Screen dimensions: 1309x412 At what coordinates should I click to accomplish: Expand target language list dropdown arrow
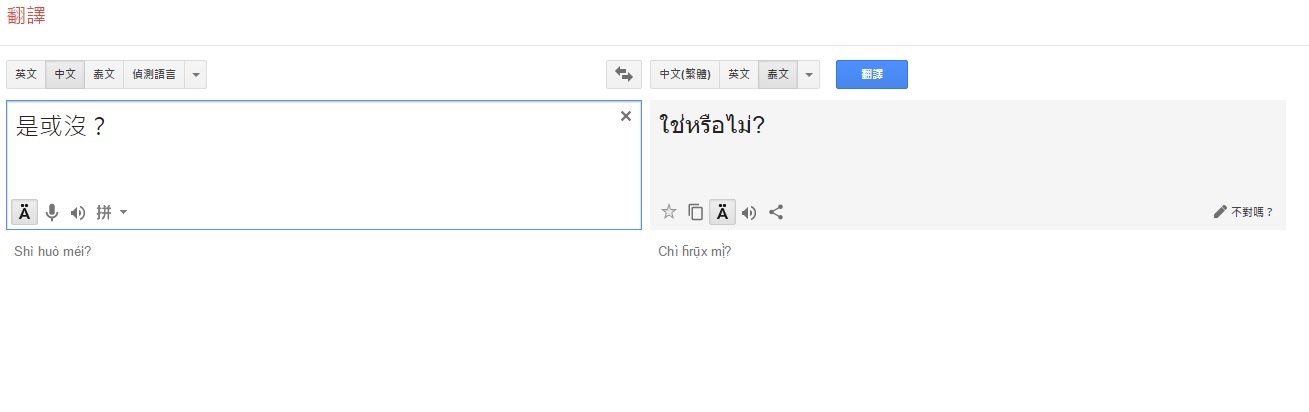coord(809,74)
